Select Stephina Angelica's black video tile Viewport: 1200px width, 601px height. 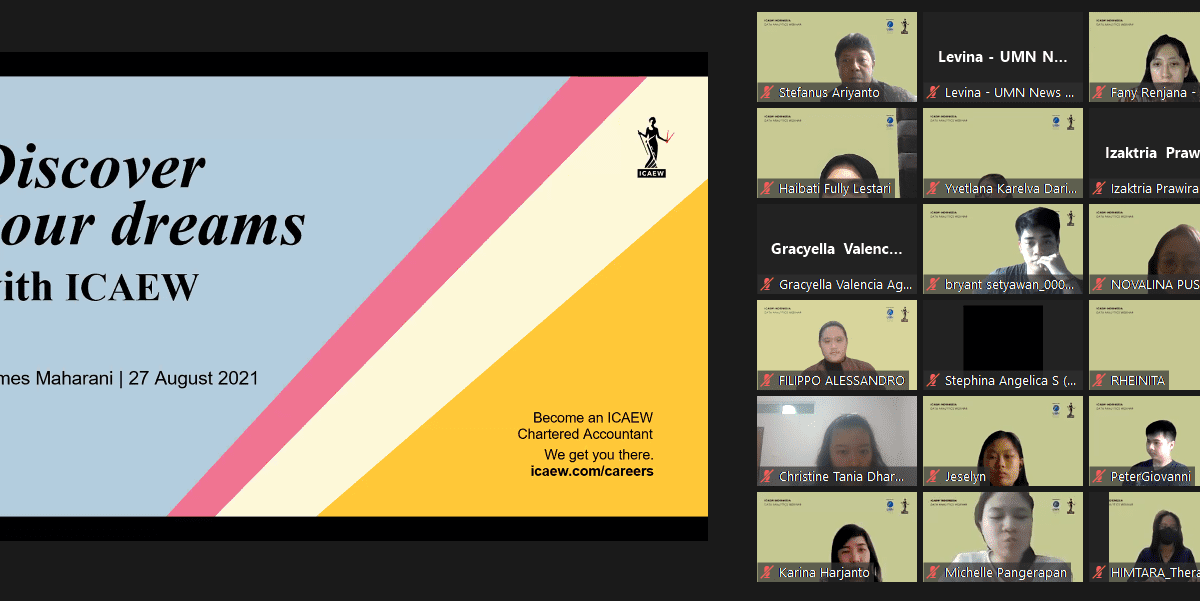coord(1002,338)
